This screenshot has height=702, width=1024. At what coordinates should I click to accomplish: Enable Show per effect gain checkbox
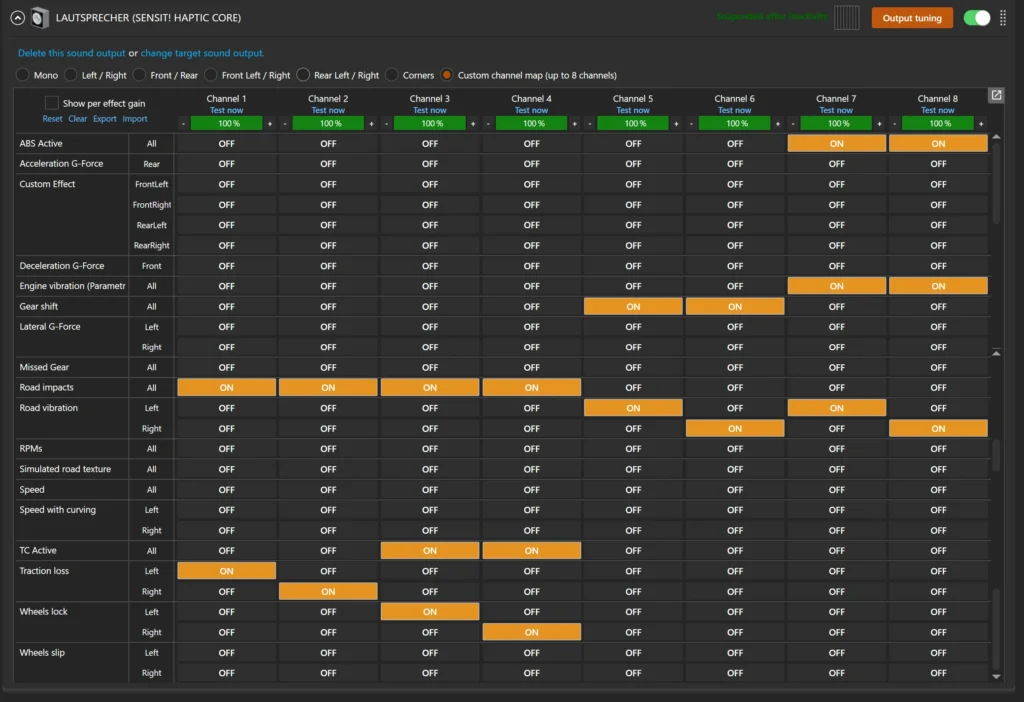[52, 103]
